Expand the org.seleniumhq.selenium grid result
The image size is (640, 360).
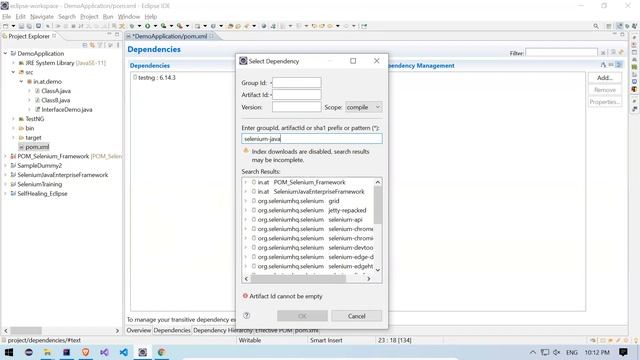pyautogui.click(x=246, y=201)
